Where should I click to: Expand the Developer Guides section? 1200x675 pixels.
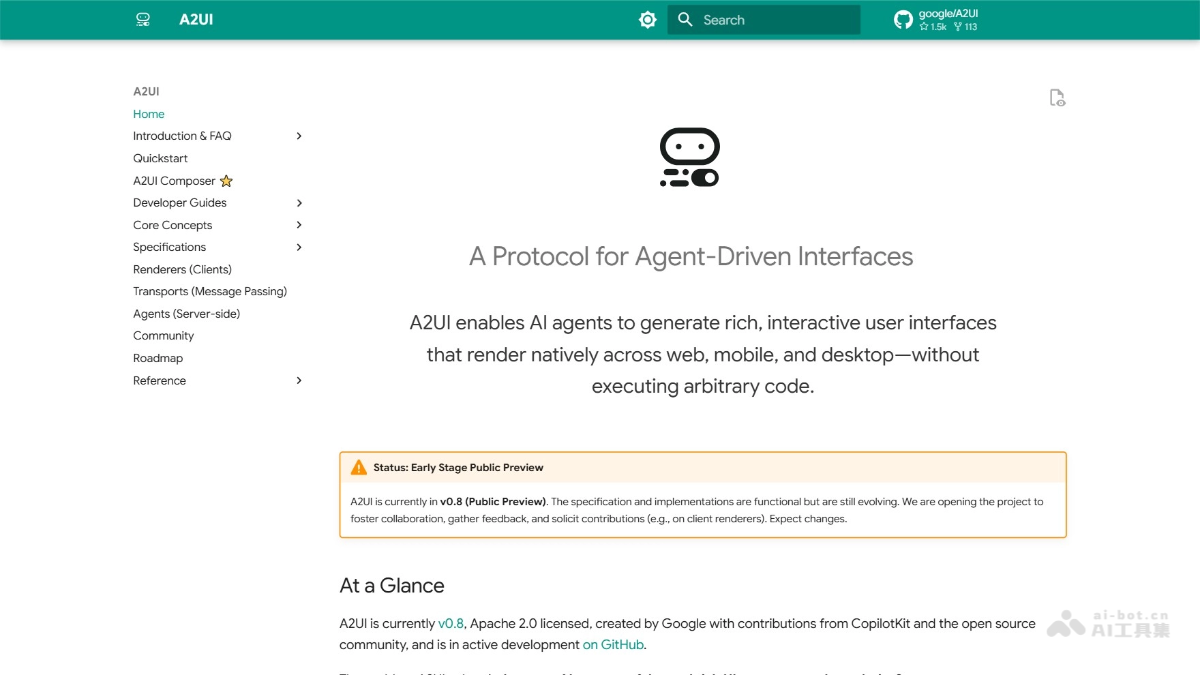pyautogui.click(x=299, y=202)
